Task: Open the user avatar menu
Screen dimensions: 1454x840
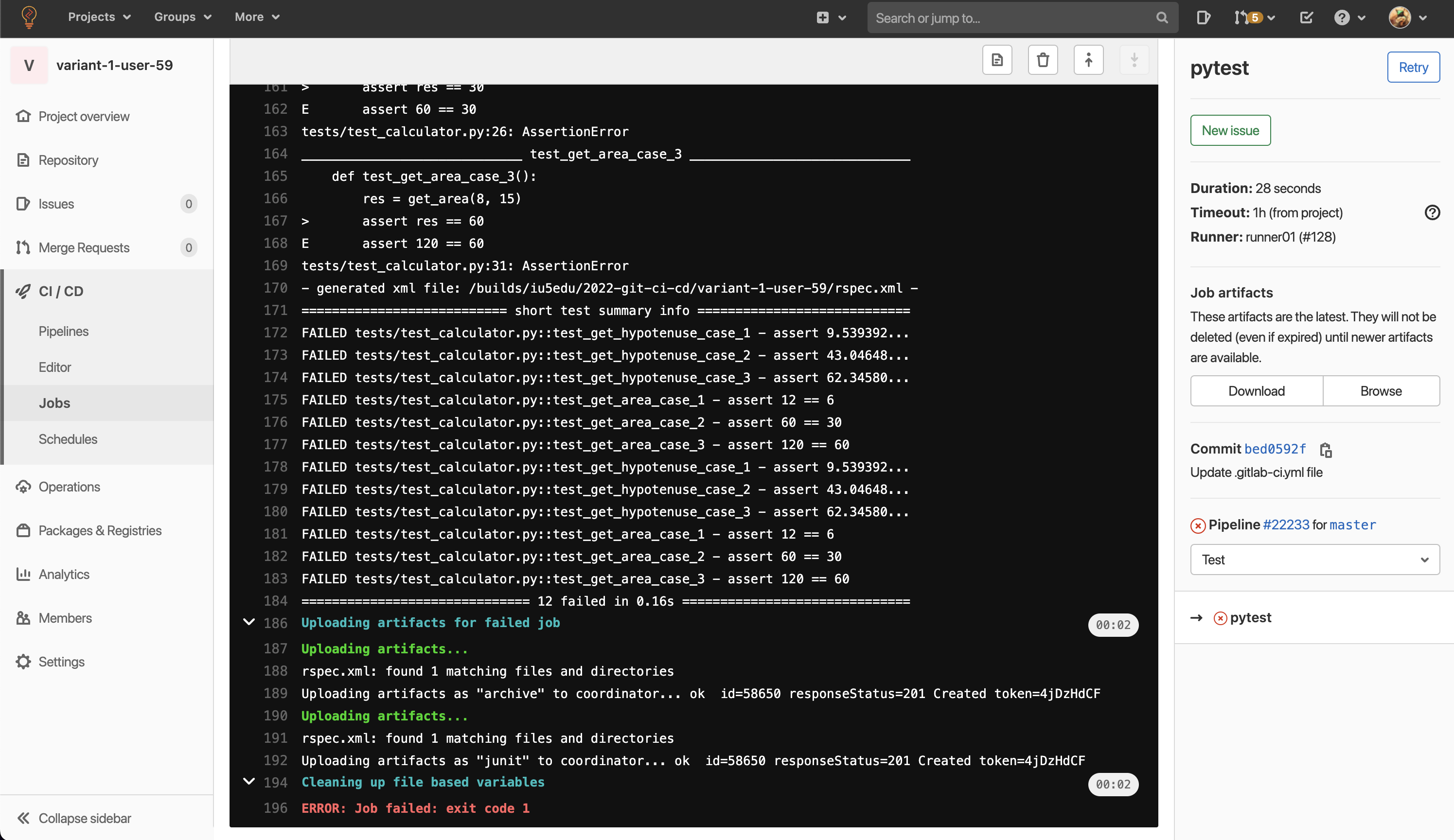Action: click(x=1407, y=18)
